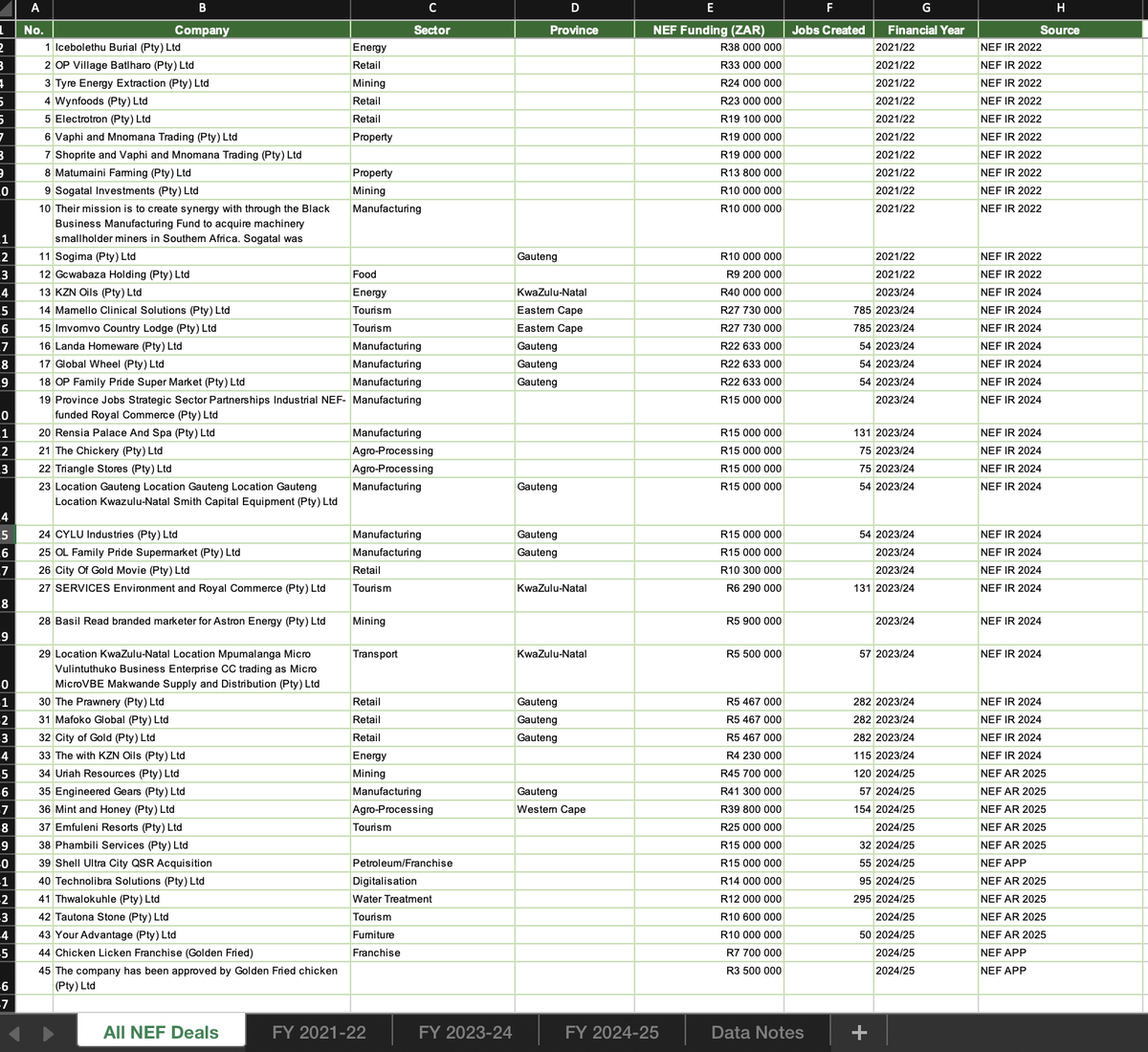Select Landa Homeware (Pty) Ltd cell
This screenshot has height=1052, width=1148.
202,346
